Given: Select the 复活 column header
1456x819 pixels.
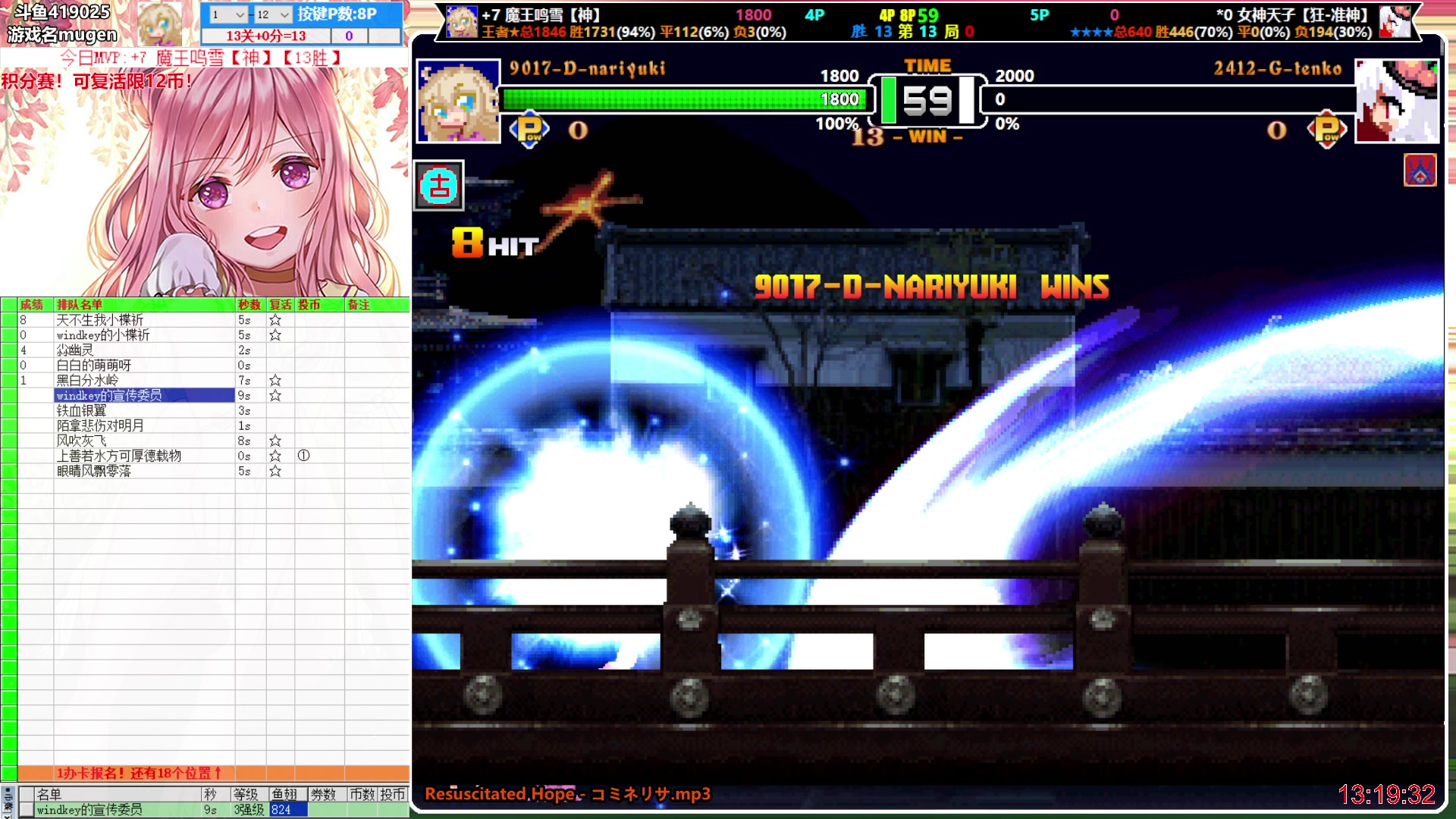Looking at the screenshot, I should click(x=280, y=305).
